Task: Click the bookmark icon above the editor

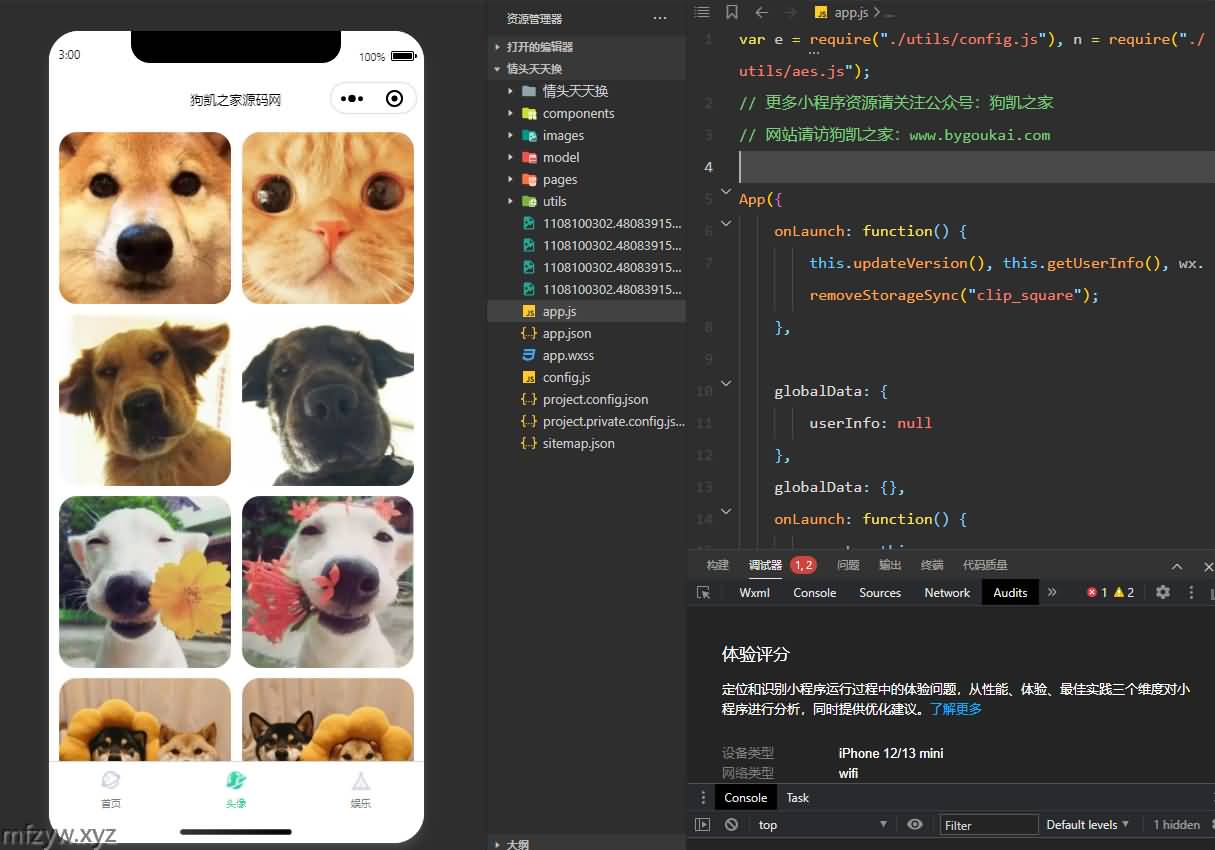Action: point(732,12)
